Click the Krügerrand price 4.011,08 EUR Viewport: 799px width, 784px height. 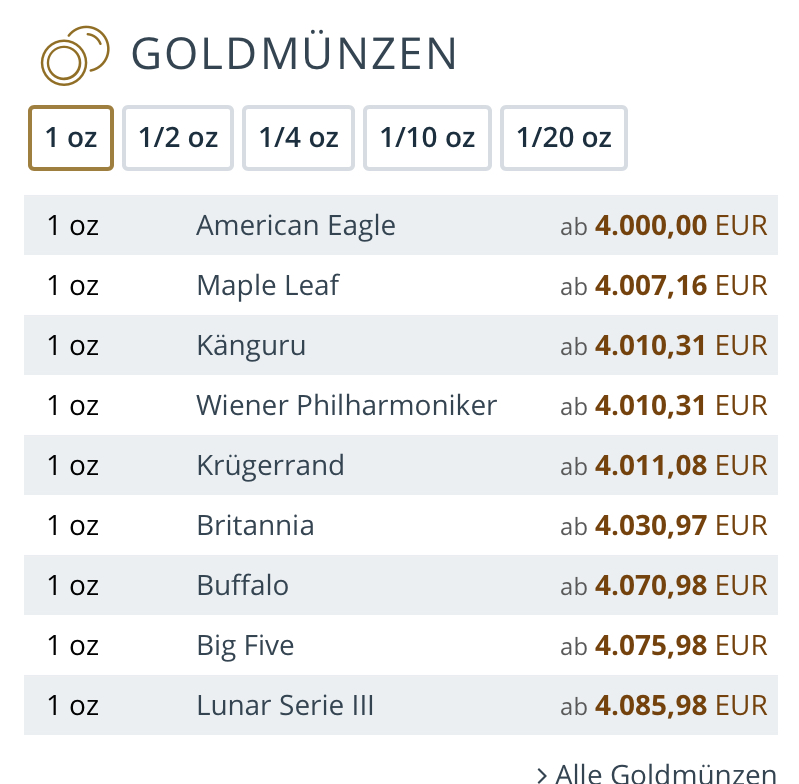(x=680, y=466)
